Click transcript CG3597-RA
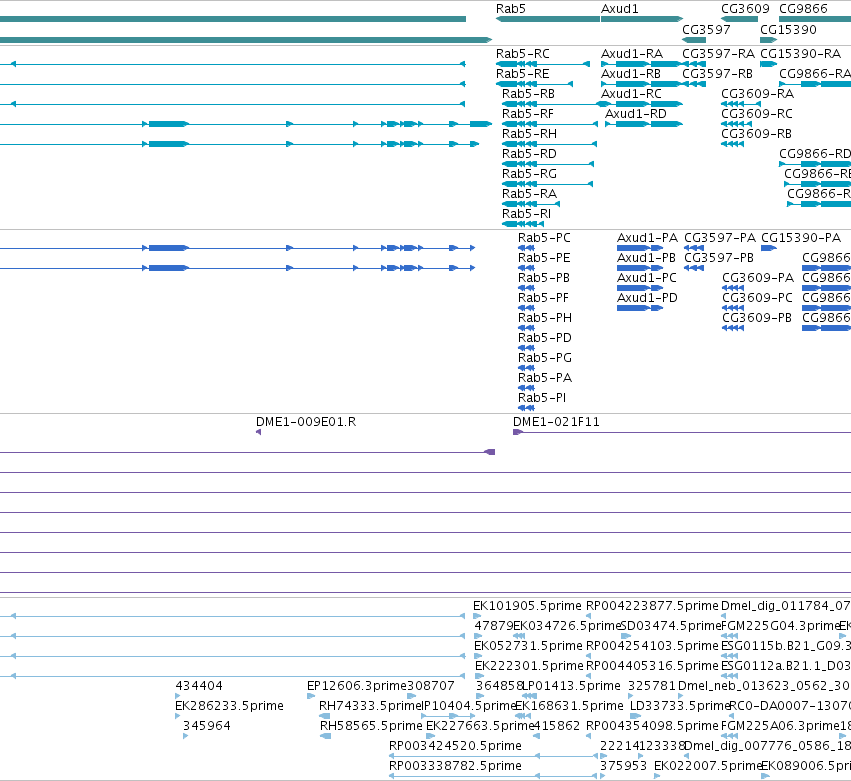Image resolution: width=851 pixels, height=781 pixels. 718,54
